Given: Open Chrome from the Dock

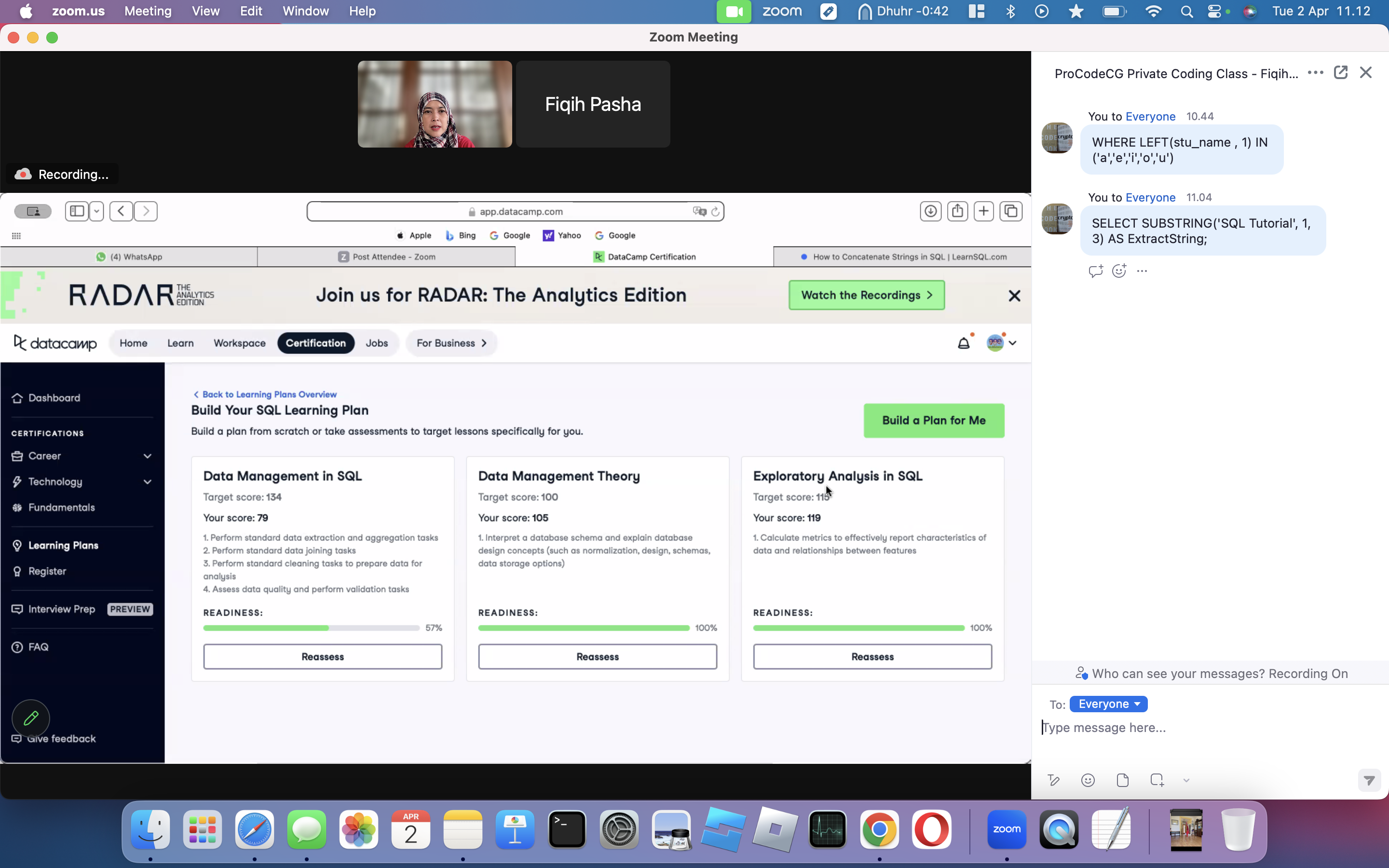Looking at the screenshot, I should pos(879,829).
